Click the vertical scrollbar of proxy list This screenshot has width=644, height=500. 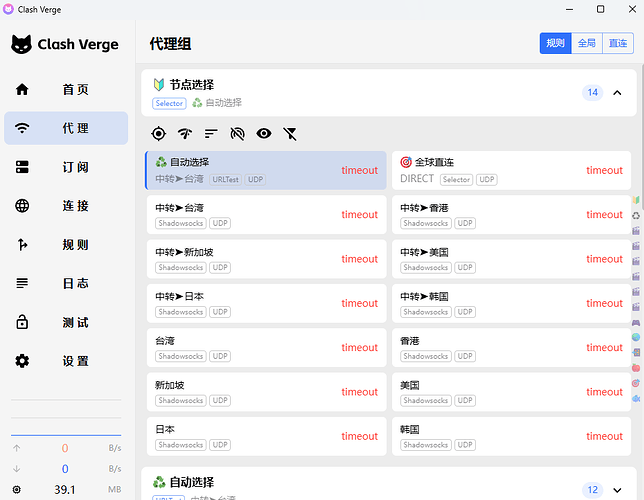[642, 131]
